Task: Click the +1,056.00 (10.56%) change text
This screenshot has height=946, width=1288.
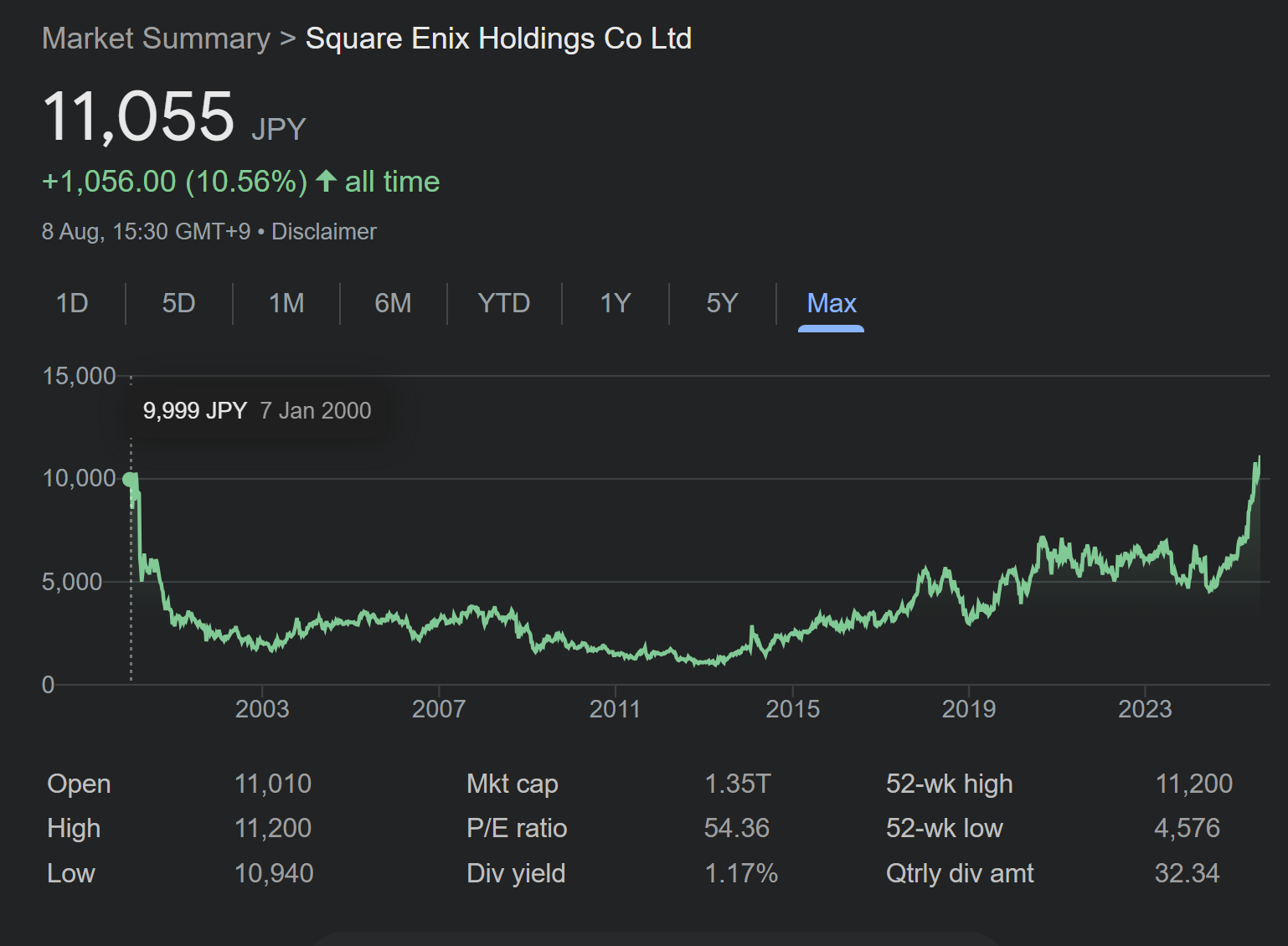Action: pos(175,182)
